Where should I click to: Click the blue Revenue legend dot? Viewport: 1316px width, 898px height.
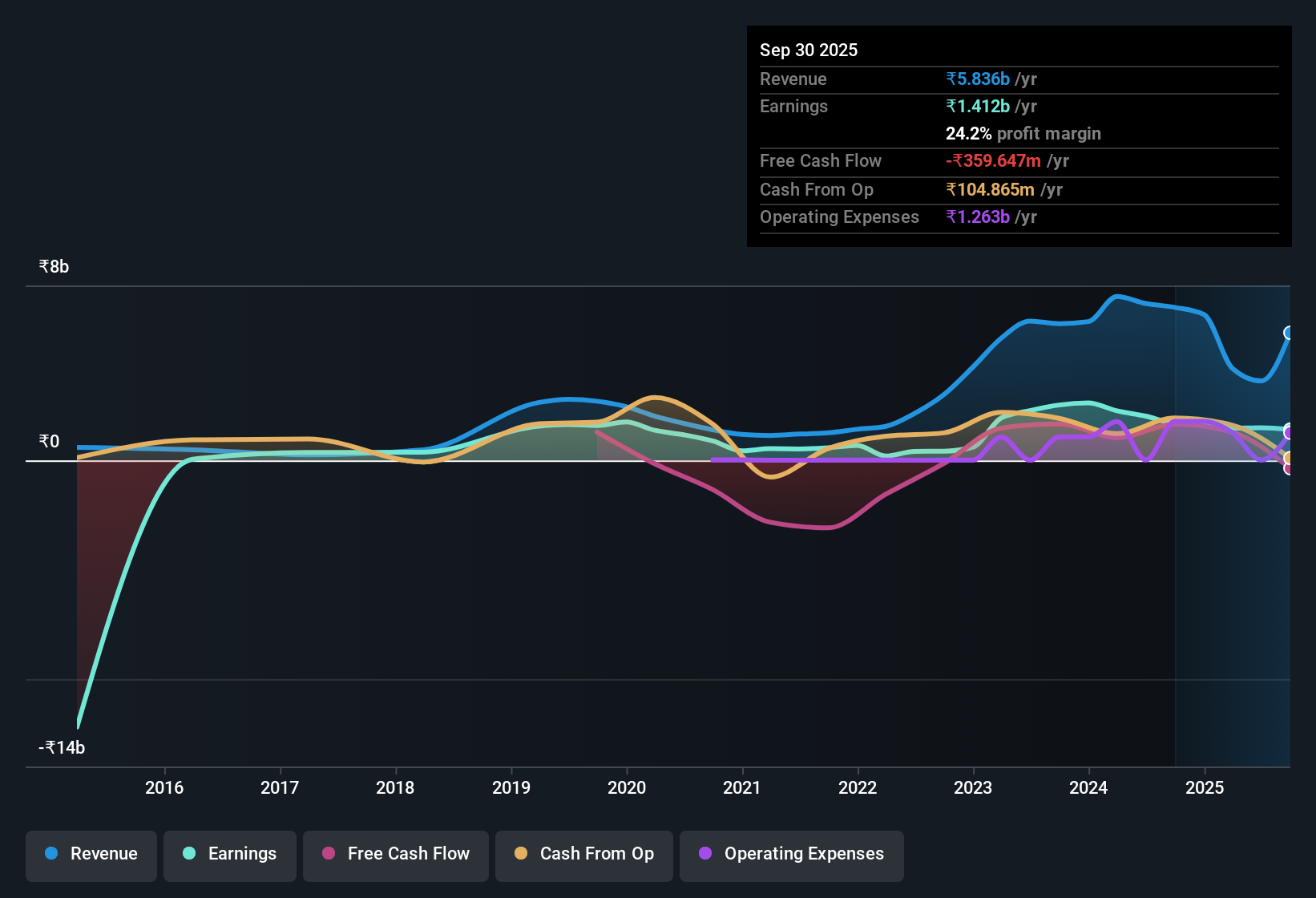(50, 854)
